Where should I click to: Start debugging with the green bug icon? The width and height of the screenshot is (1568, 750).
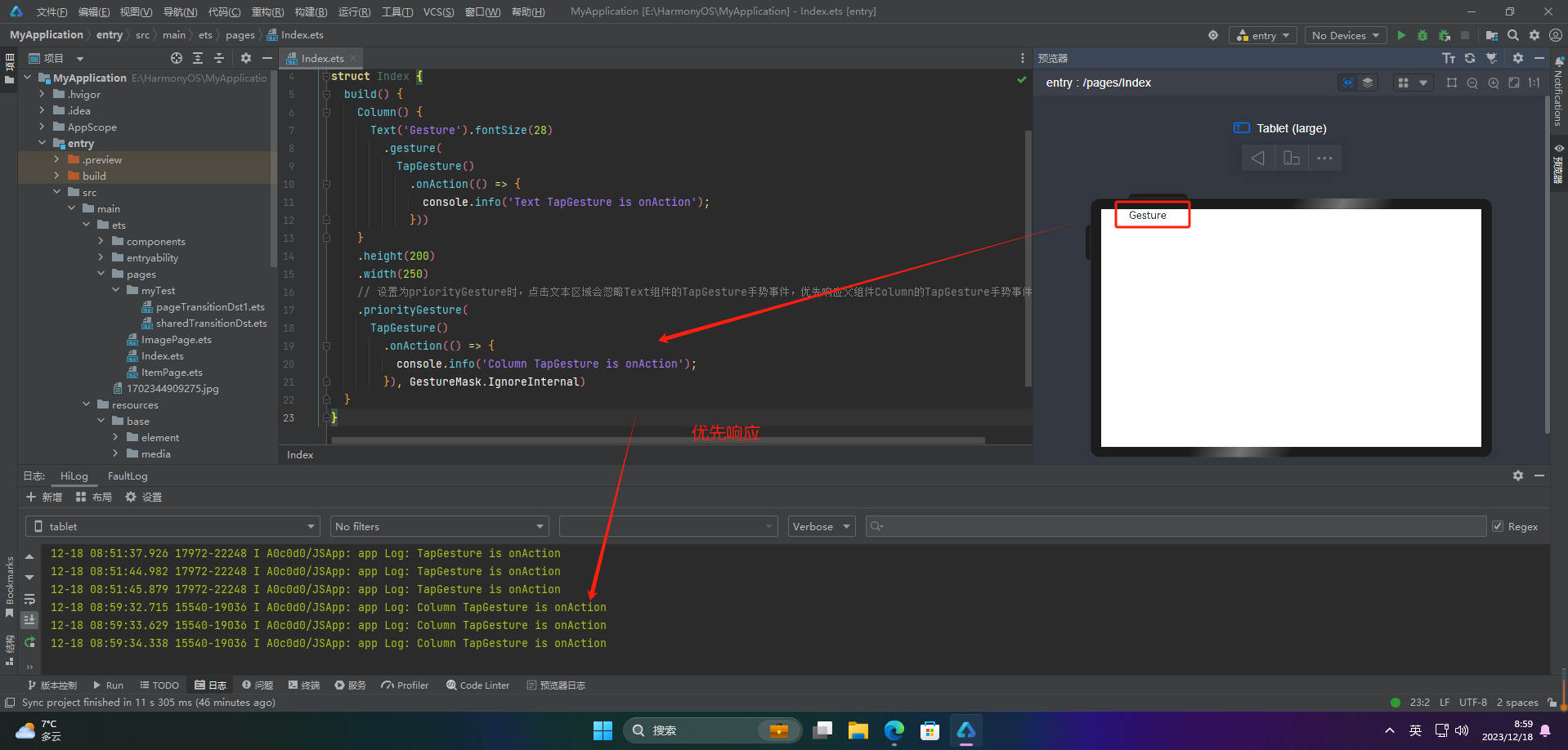click(x=1422, y=35)
